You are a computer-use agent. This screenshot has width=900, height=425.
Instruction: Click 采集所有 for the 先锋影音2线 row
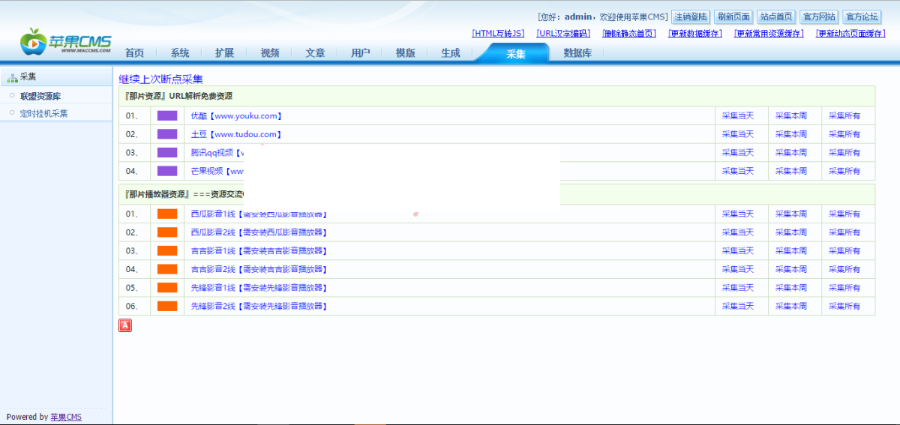844,306
